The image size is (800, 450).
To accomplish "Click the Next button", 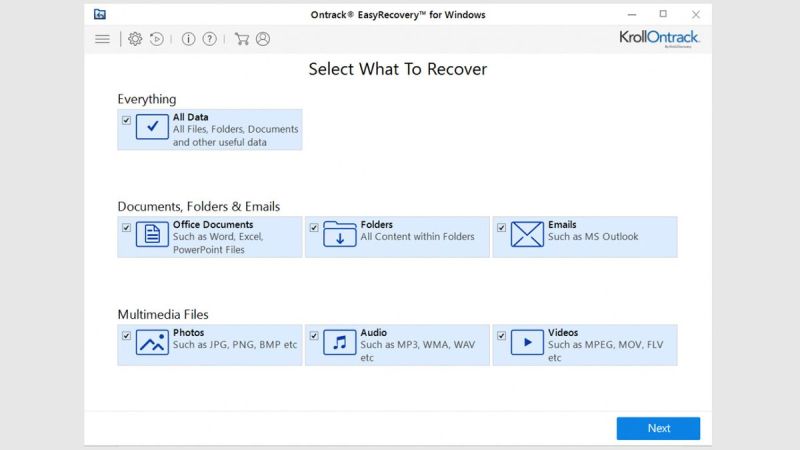I will (x=658, y=428).
